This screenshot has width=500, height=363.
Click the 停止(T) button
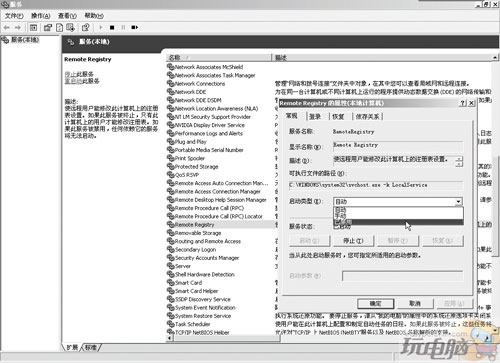(x=353, y=241)
